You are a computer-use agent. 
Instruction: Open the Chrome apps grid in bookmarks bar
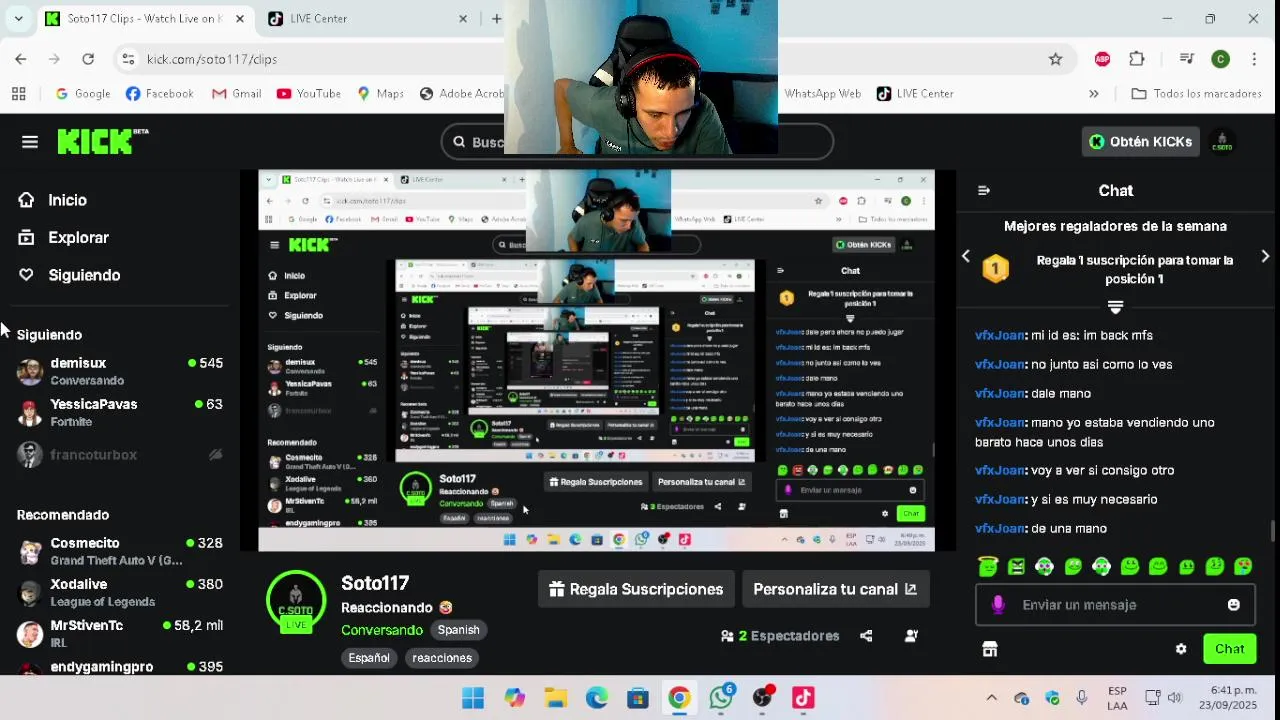18,94
